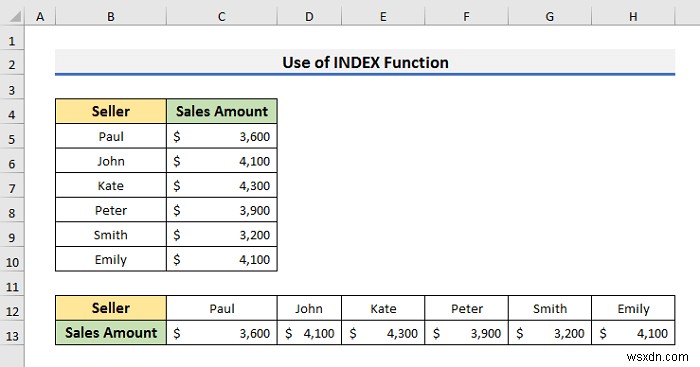Select the Sales Amount header in cell C4

[221, 111]
